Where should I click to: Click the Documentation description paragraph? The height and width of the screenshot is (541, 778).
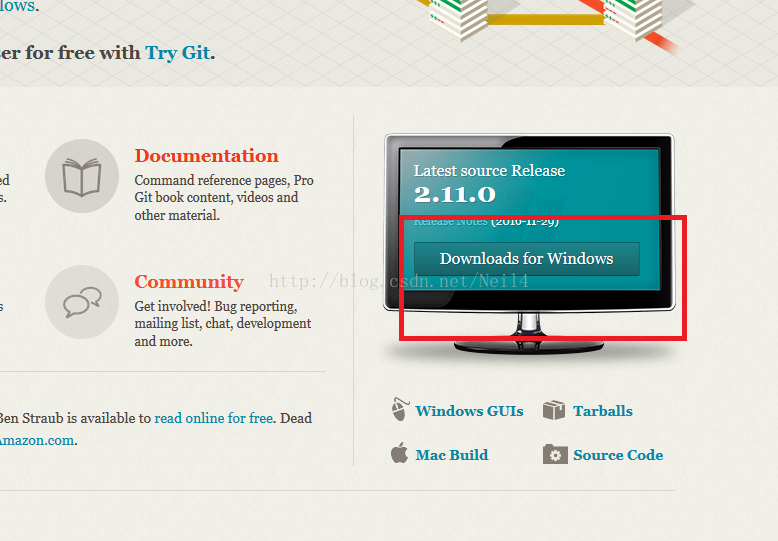(224, 198)
